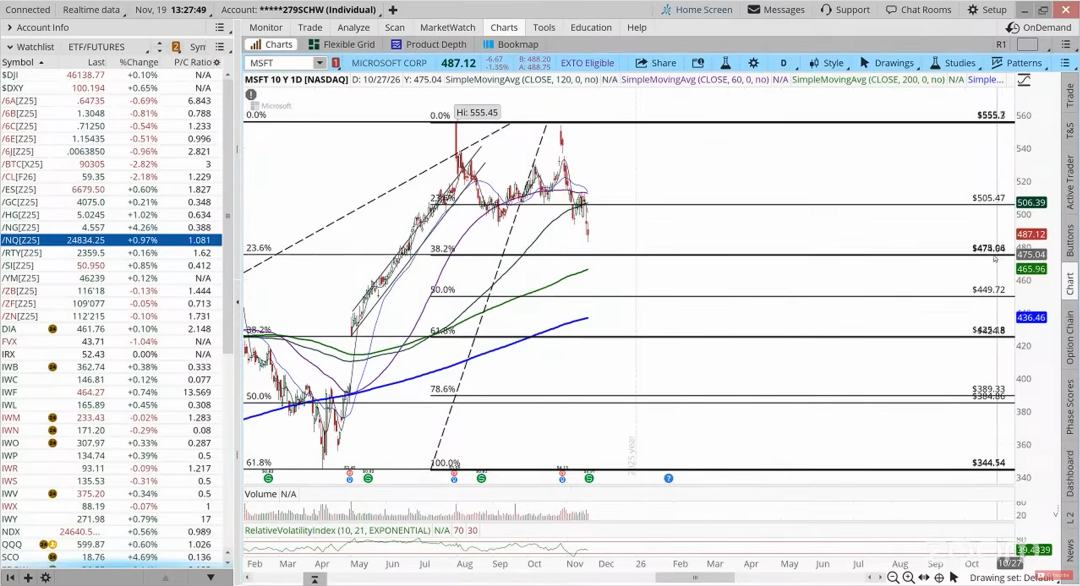Screen dimensions: 1080x586
Task: Add a new account tab with plus icon
Action: tap(393, 10)
